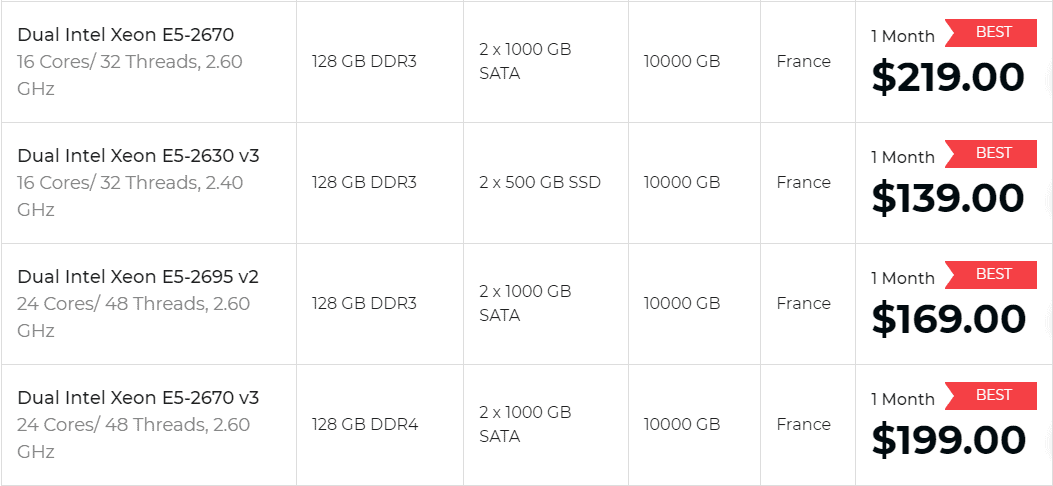This screenshot has height=486, width=1053.
Task: Click 24 Cores/ 48 Threads under E5-2670 v3
Action: click(x=111, y=424)
